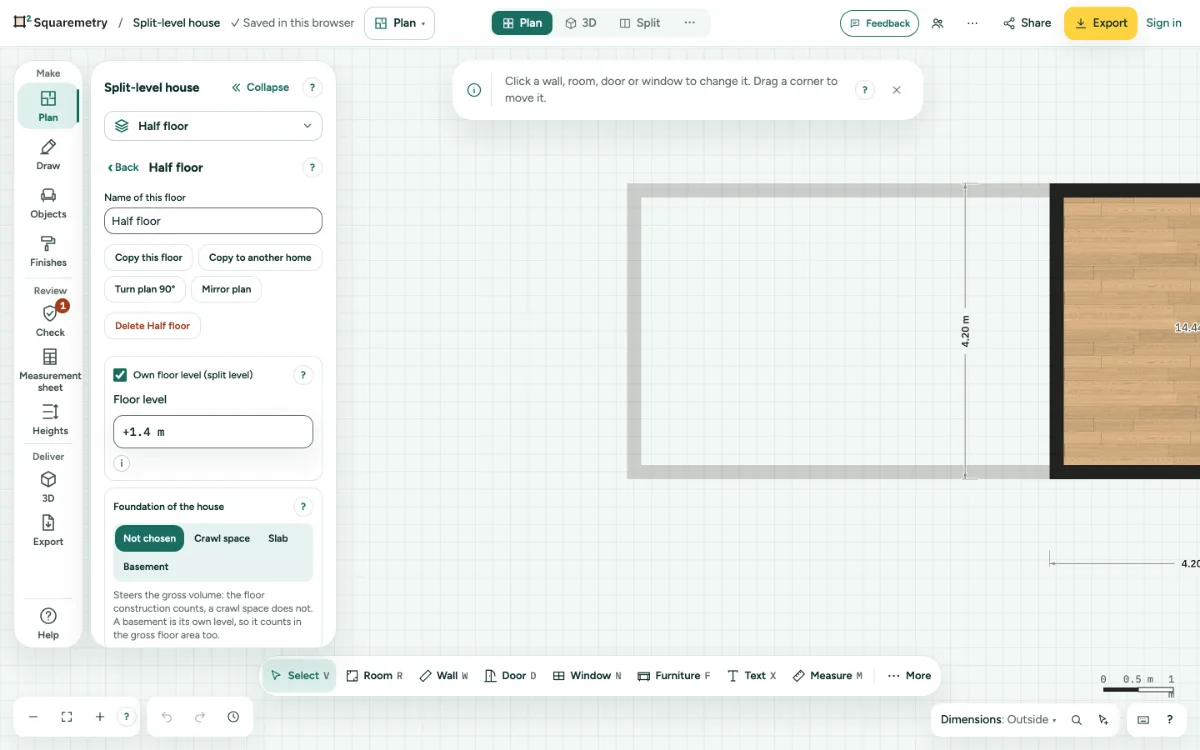This screenshot has height=750, width=1200.
Task: Click Mirror plan button
Action: (226, 289)
